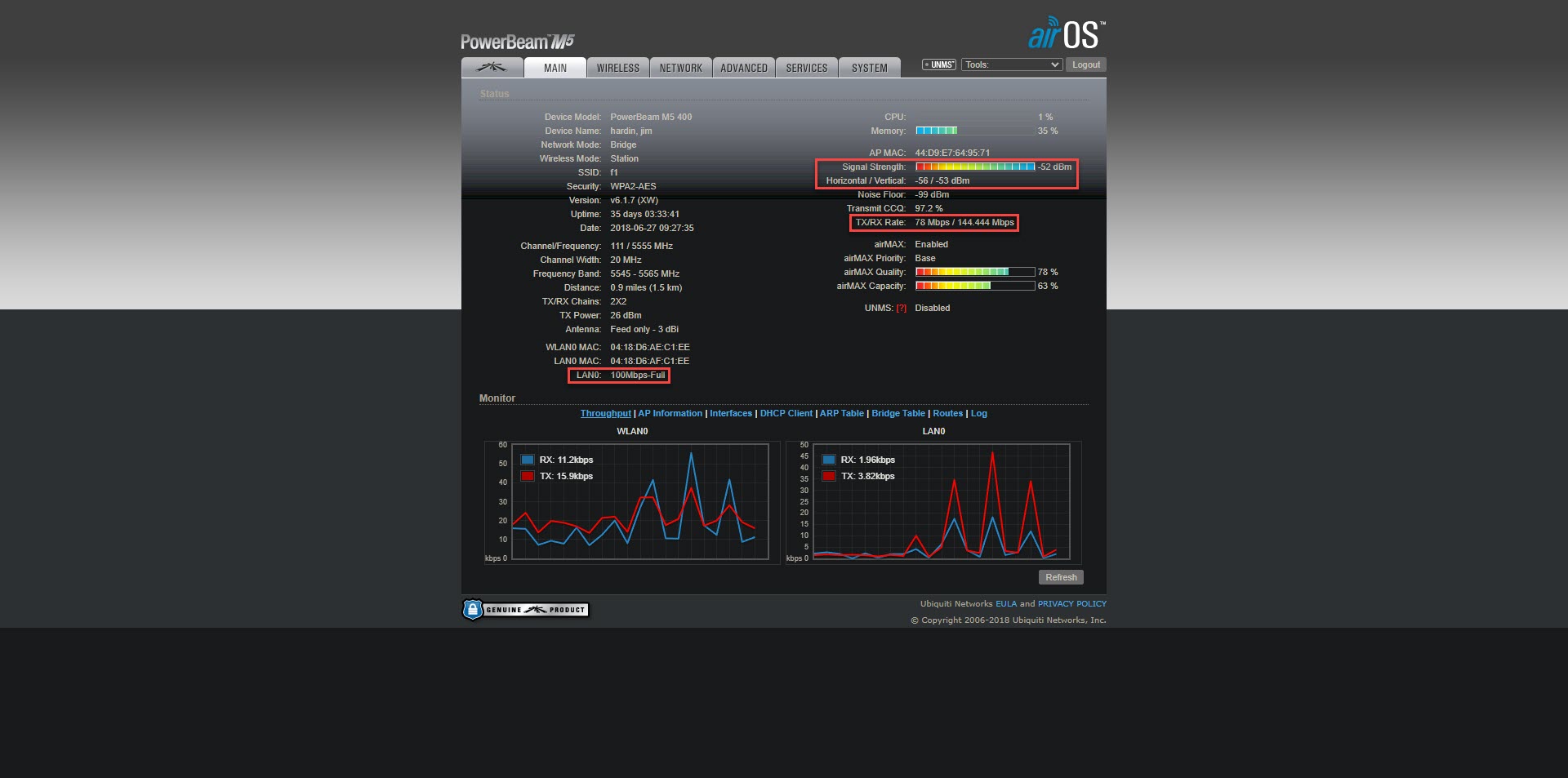
Task: Open the PRIVACY POLICY link
Action: pos(1071,604)
